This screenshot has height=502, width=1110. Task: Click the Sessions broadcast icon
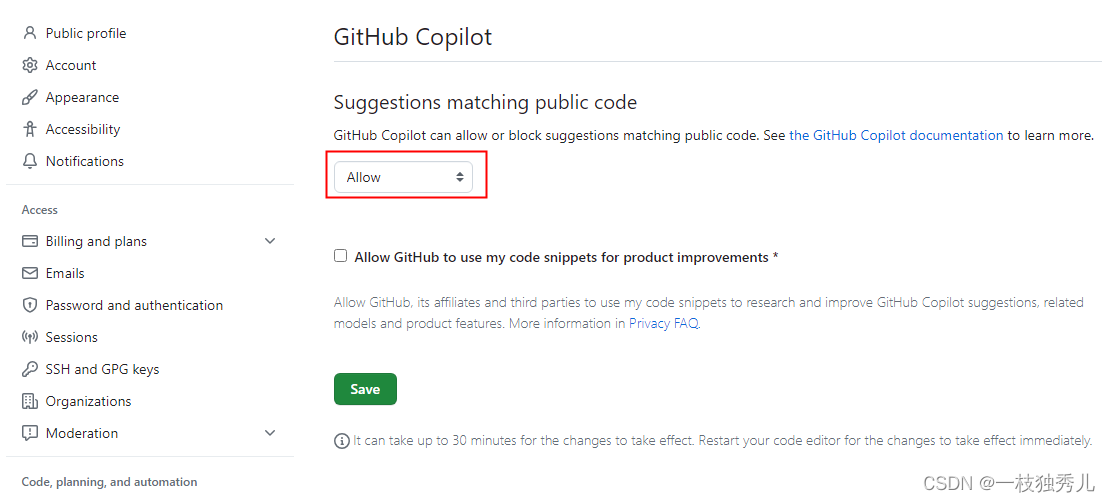(x=30, y=337)
